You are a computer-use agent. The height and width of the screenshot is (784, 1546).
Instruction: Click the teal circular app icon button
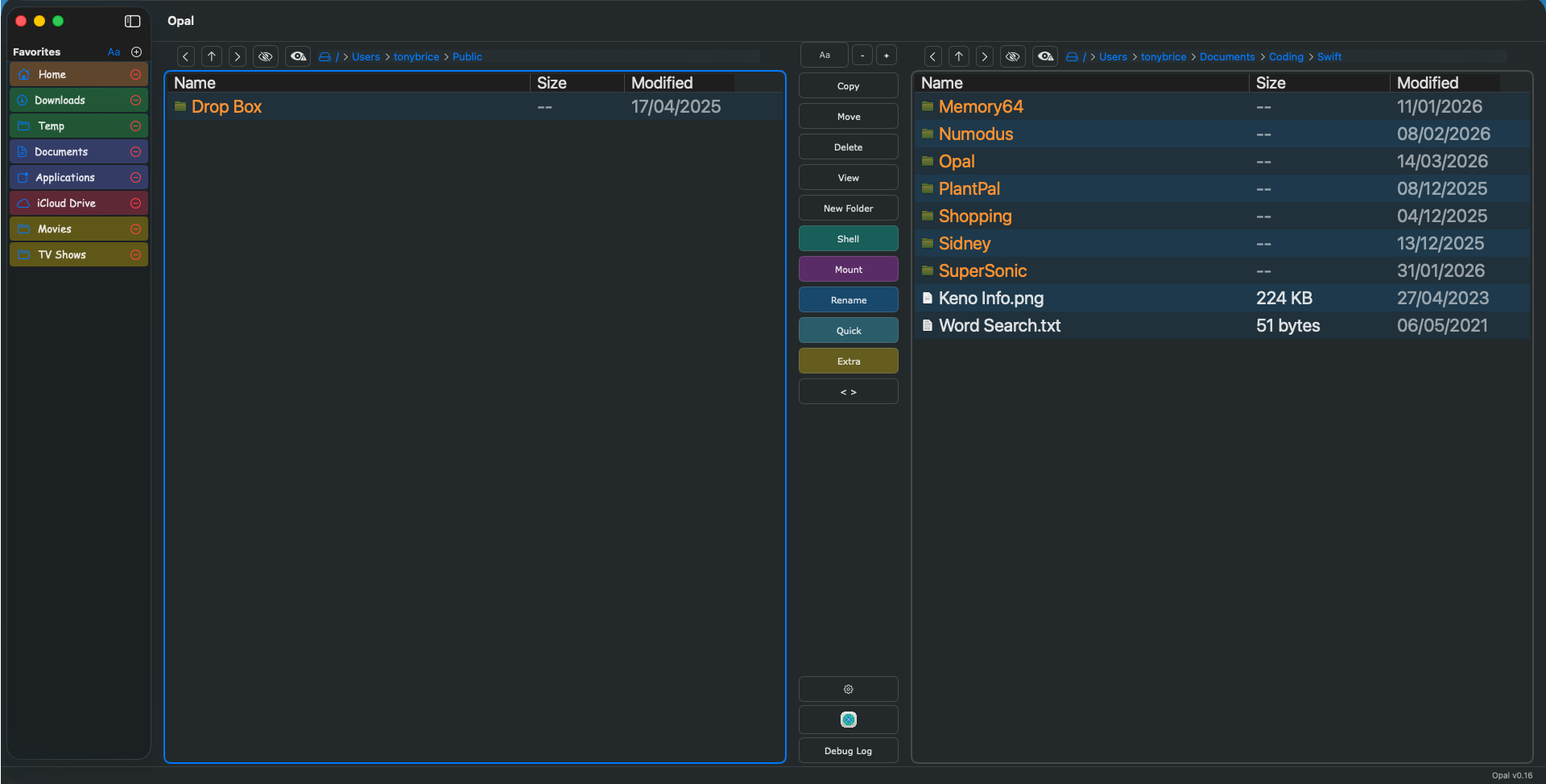pos(848,720)
